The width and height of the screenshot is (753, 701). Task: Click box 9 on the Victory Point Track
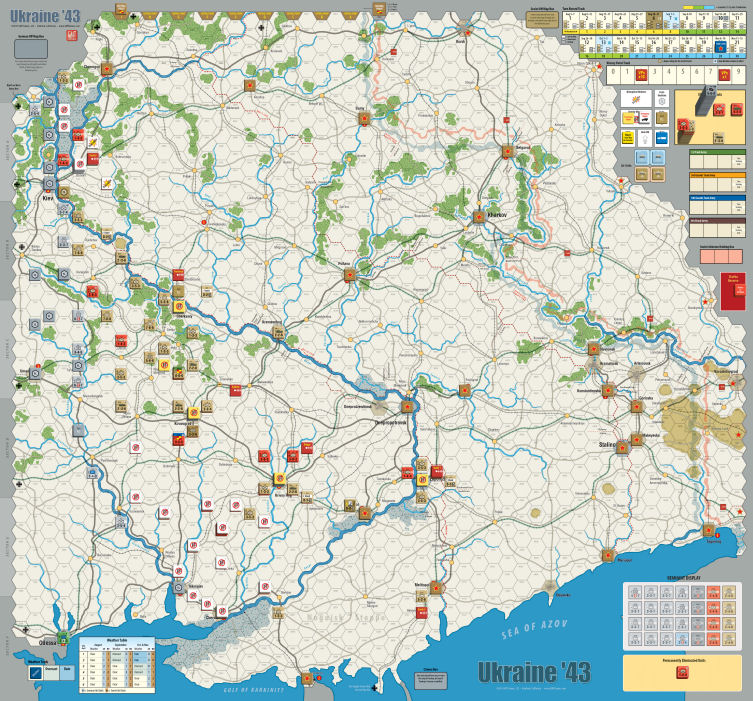coord(739,75)
